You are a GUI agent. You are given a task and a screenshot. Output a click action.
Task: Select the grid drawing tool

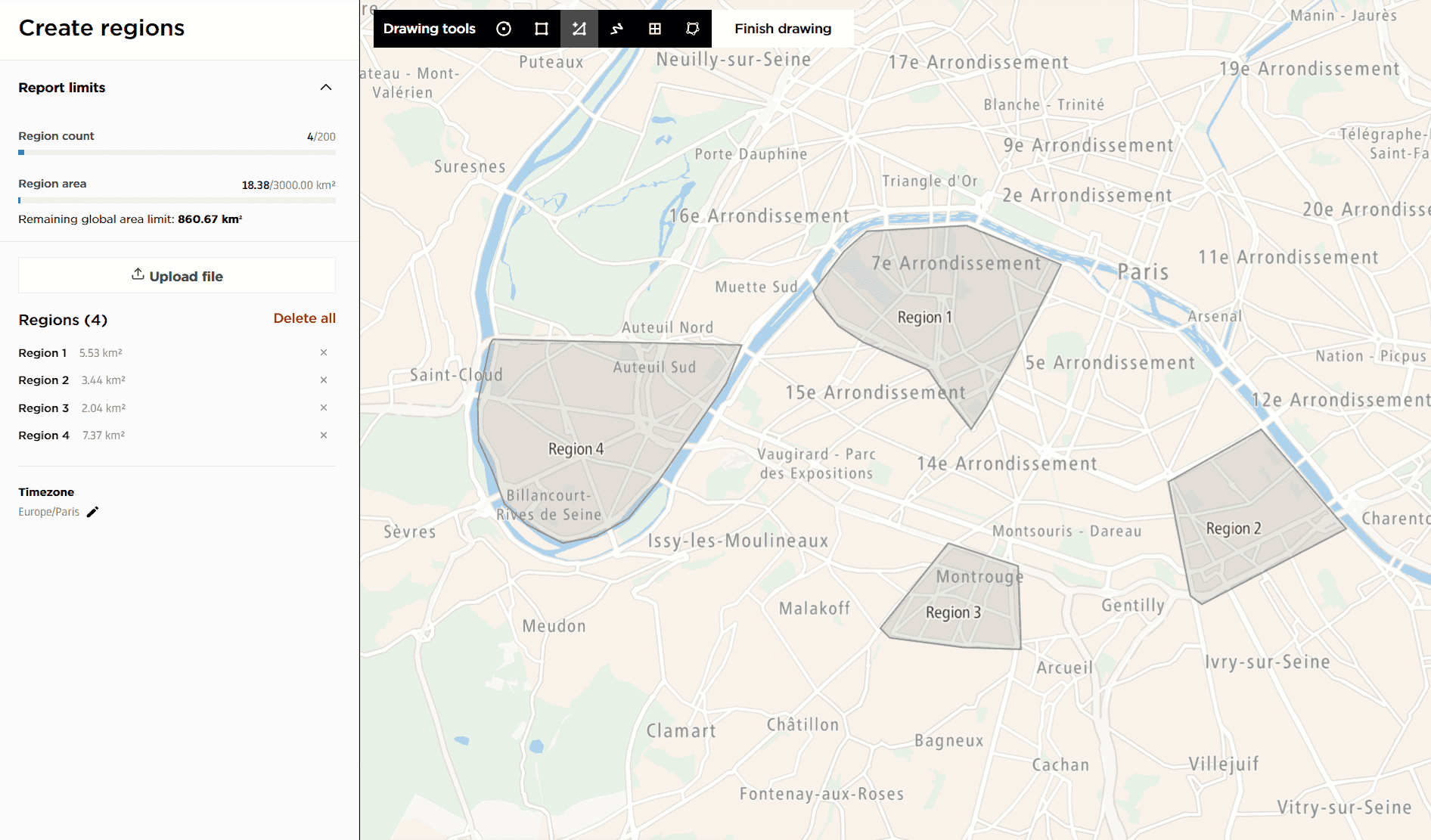[655, 29]
